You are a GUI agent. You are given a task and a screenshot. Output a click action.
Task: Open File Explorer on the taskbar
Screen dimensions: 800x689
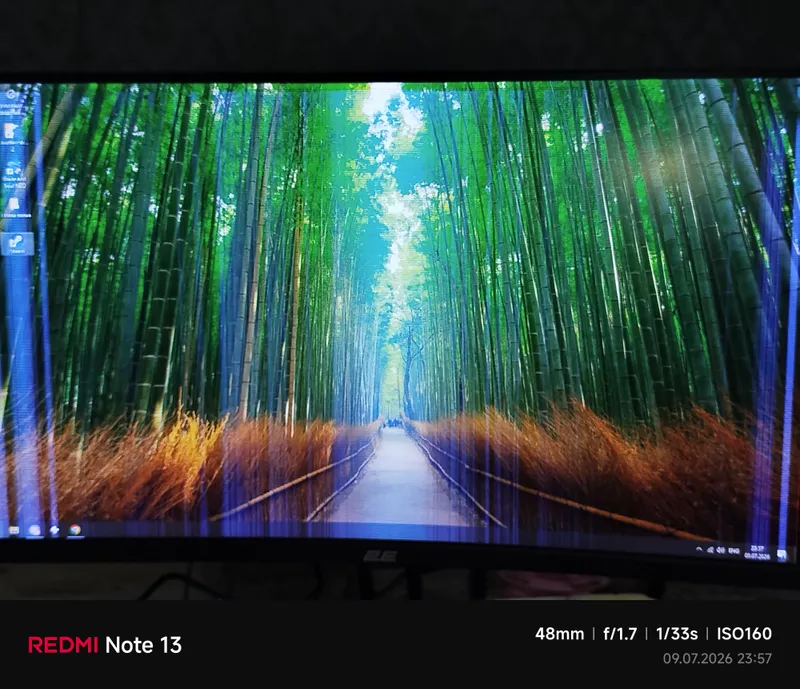pos(14,530)
